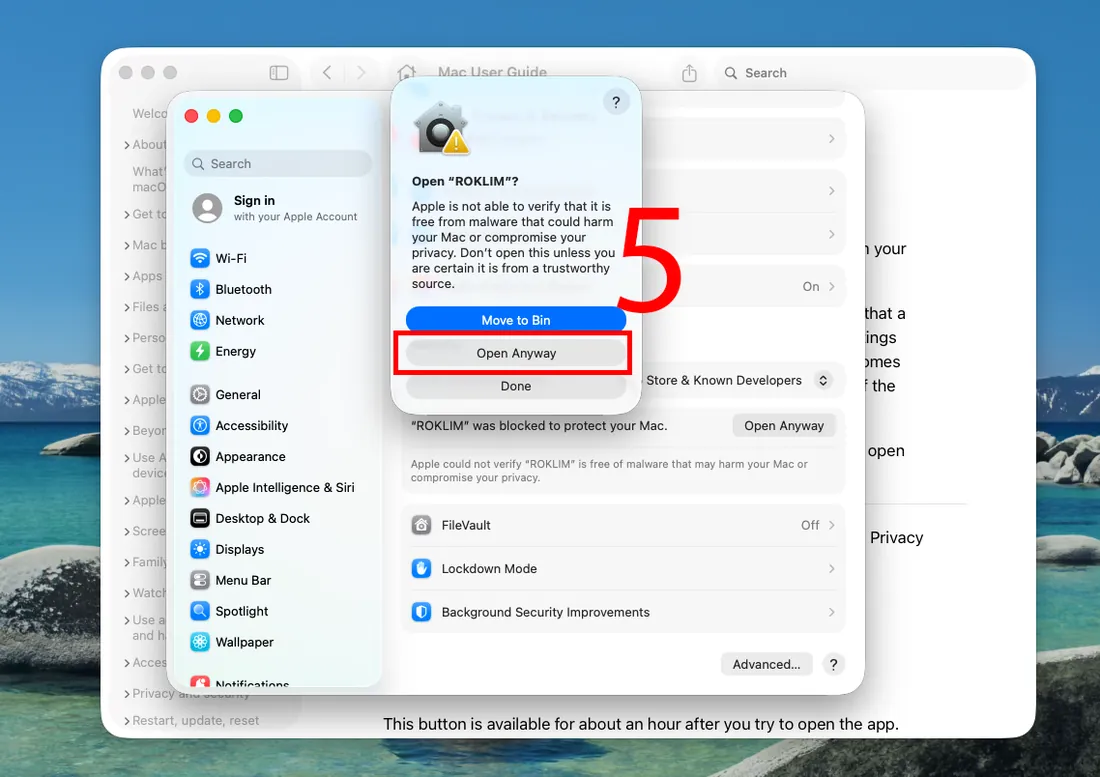Click the Mac User Guide search field
Screen dimensions: 1100x777
coord(870,72)
